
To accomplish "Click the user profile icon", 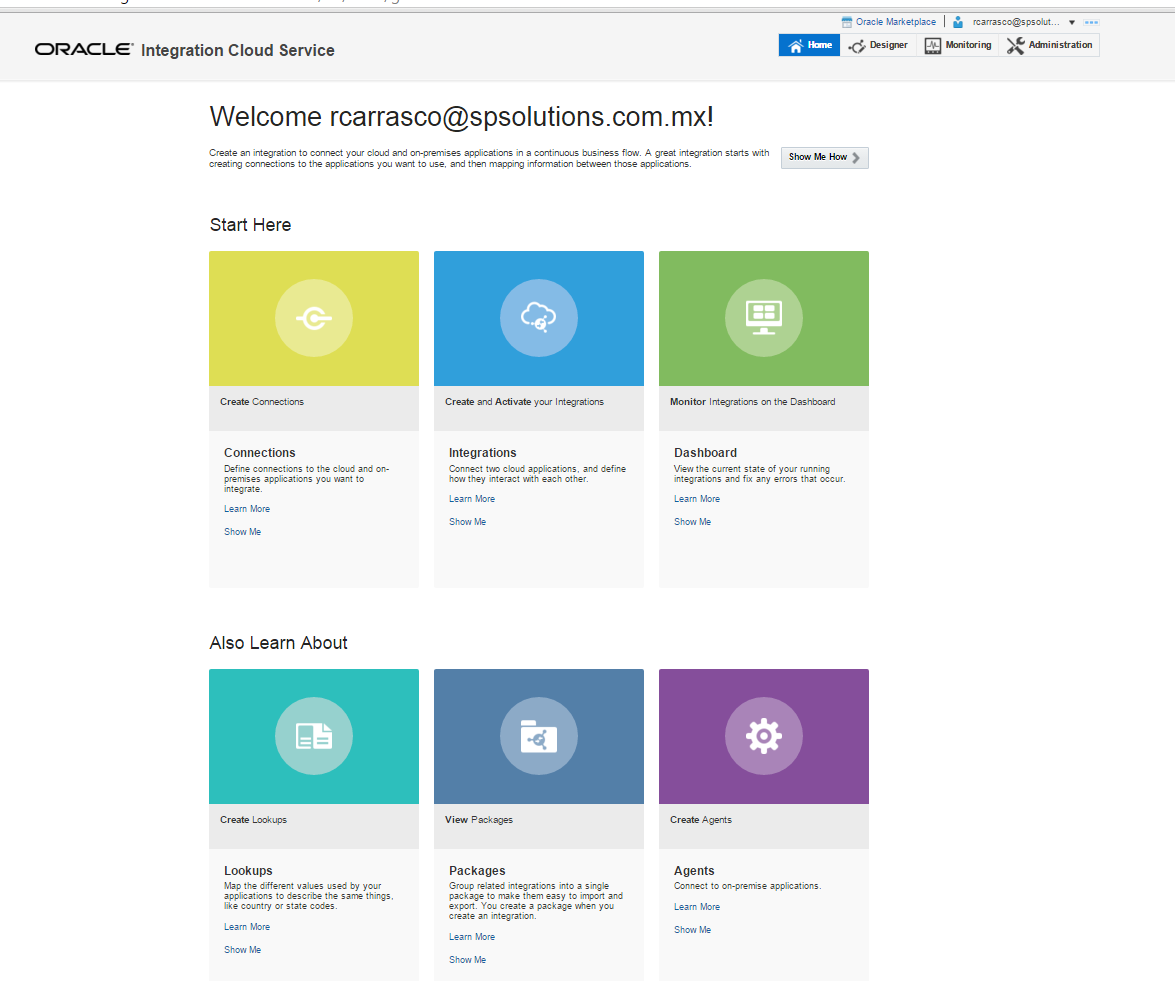I will (958, 22).
